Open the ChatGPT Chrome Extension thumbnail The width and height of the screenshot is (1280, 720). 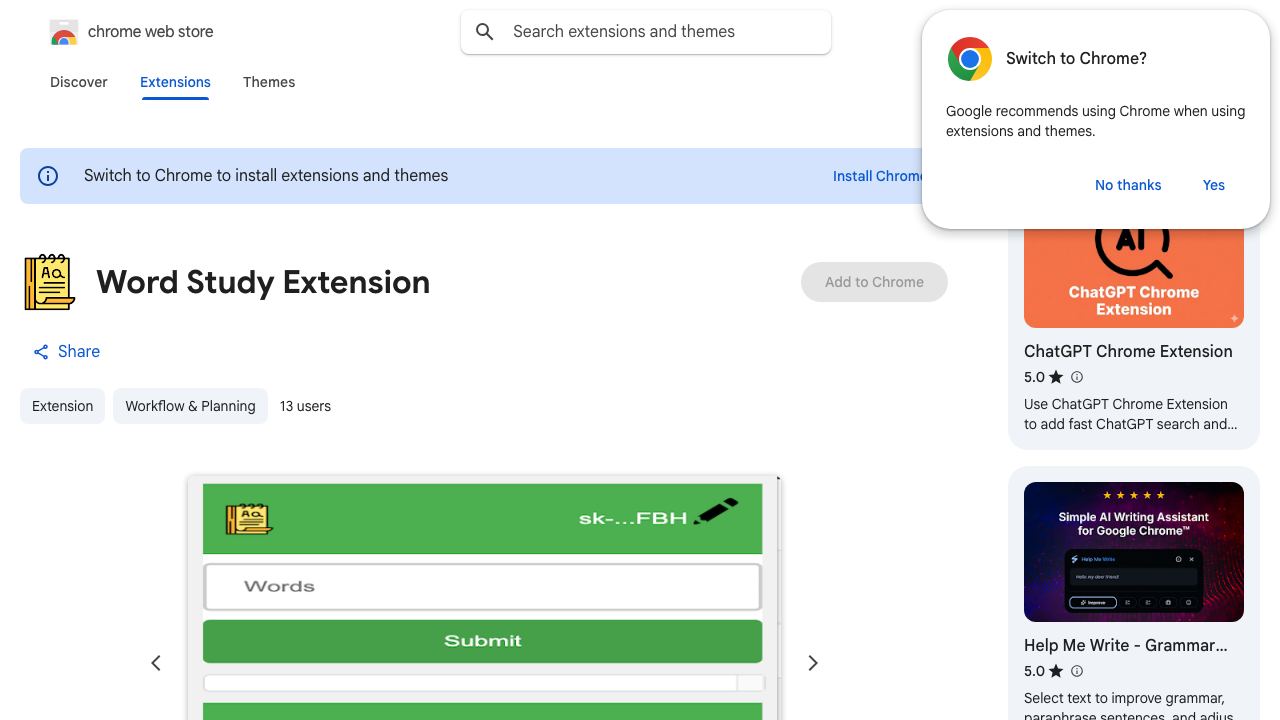(1134, 277)
